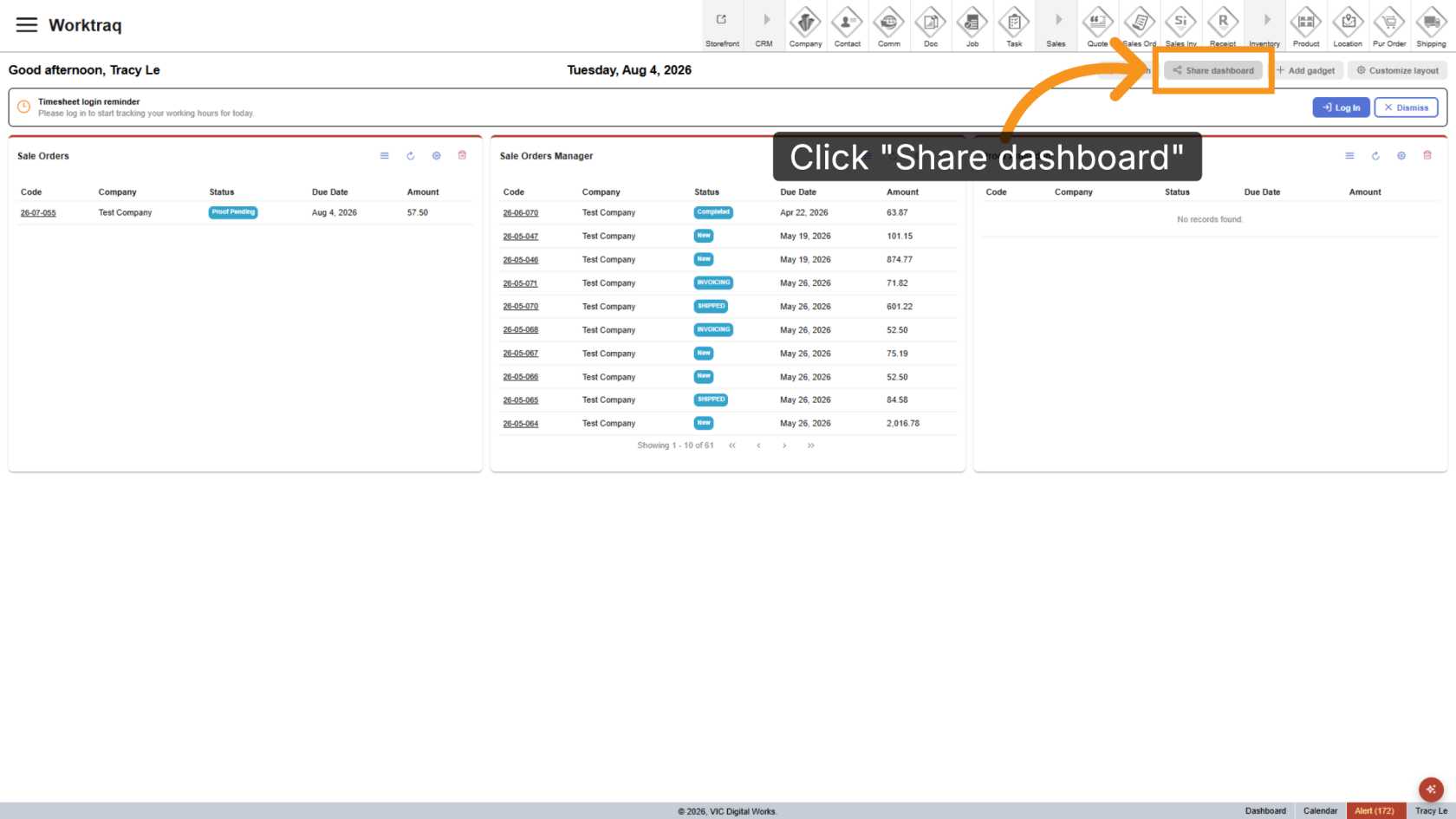Open sale order 26-07-055 link
Viewport: 1456px width, 819px height.
click(x=38, y=212)
